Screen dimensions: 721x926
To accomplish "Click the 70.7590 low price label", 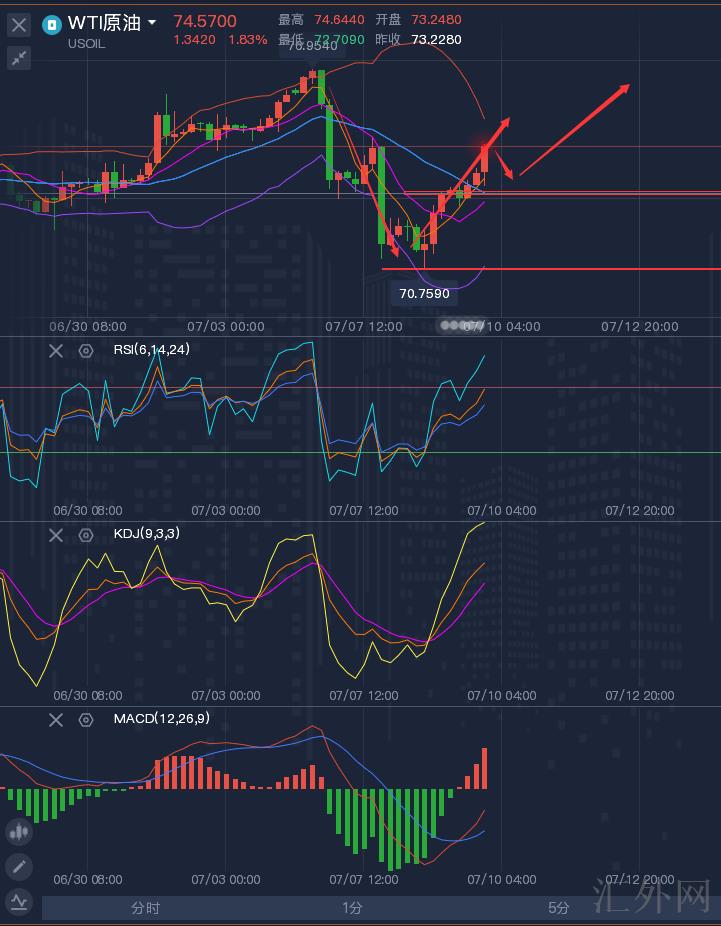I will [424, 294].
